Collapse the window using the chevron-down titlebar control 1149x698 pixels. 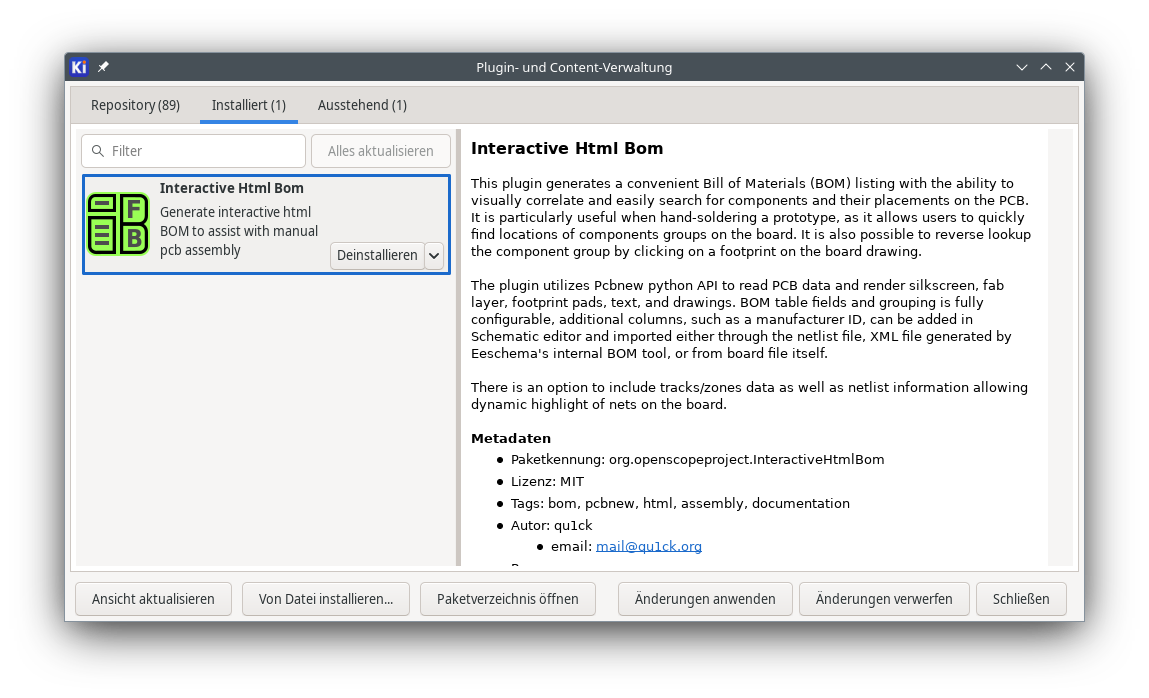point(1021,67)
